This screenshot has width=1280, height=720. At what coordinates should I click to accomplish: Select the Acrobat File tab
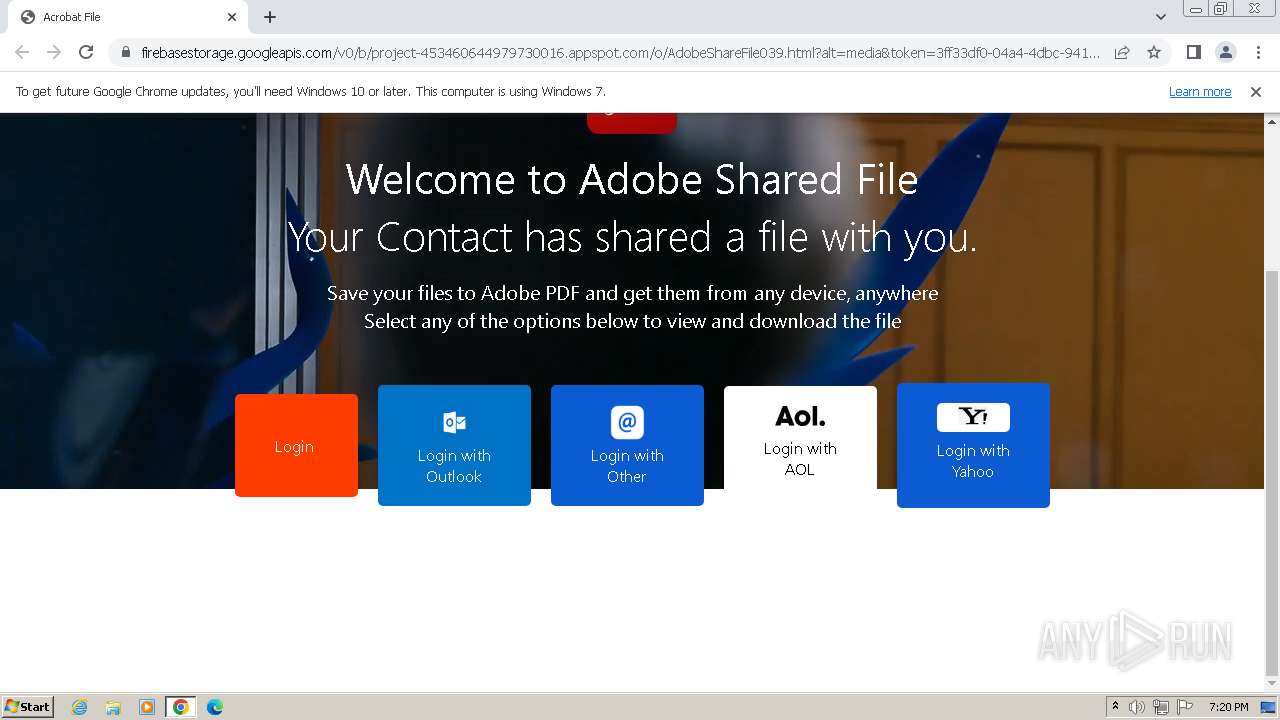pos(127,17)
